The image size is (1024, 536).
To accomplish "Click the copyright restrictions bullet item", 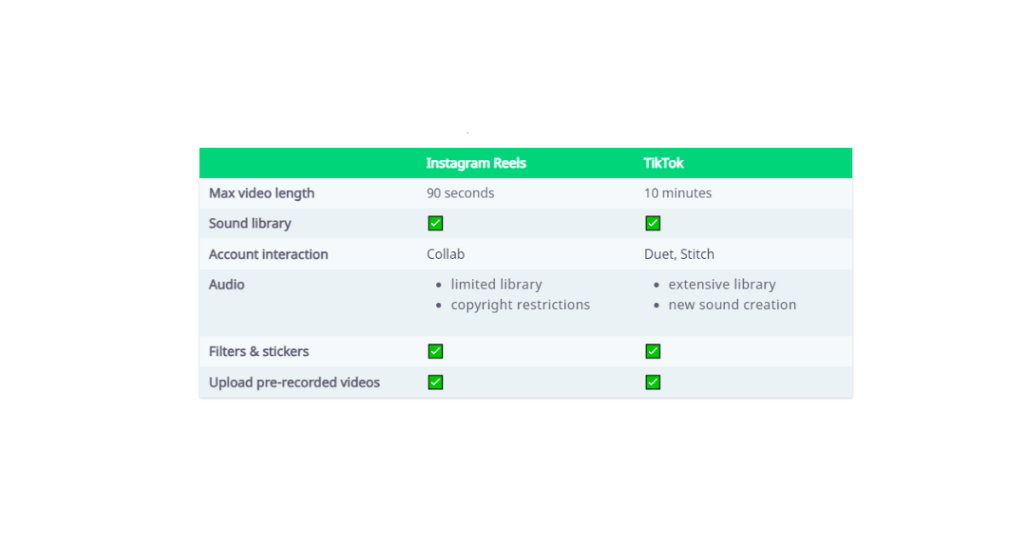I will (520, 305).
